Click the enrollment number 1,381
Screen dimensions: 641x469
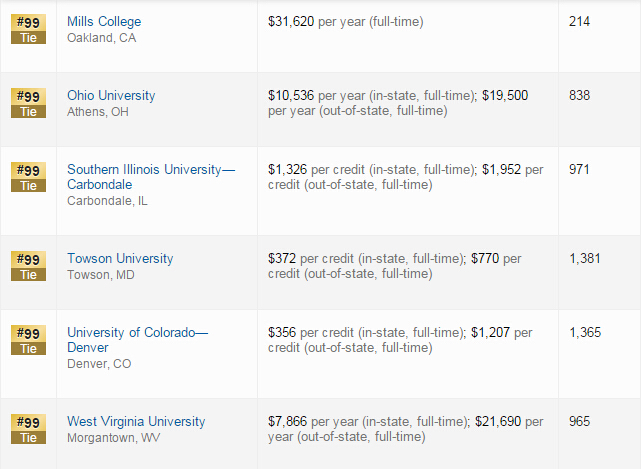(585, 258)
